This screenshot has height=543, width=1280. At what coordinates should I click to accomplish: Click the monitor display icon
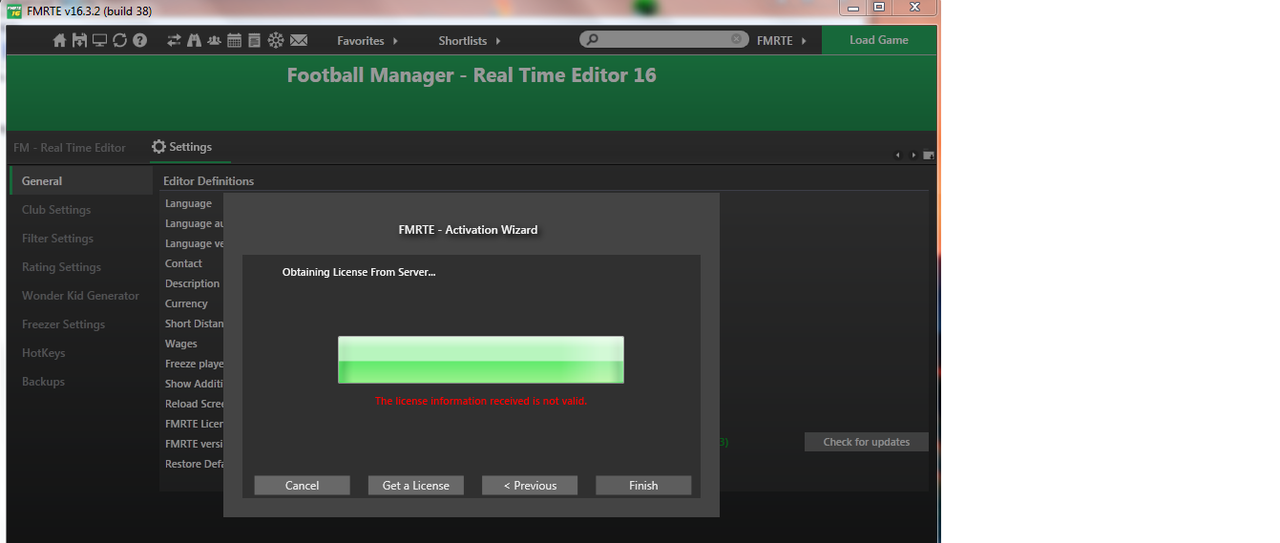tap(99, 40)
